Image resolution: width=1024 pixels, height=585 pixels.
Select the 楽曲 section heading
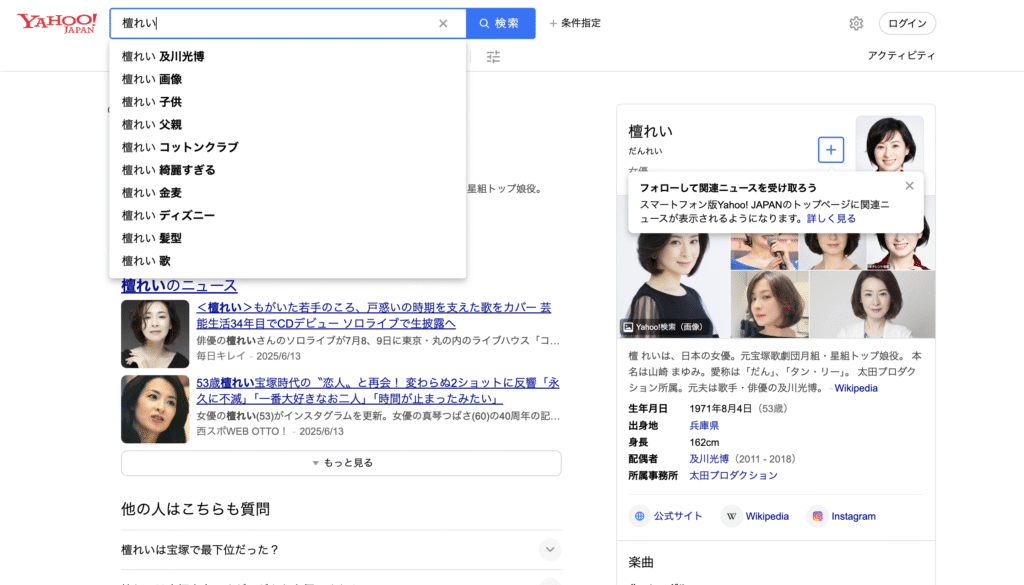(x=641, y=562)
